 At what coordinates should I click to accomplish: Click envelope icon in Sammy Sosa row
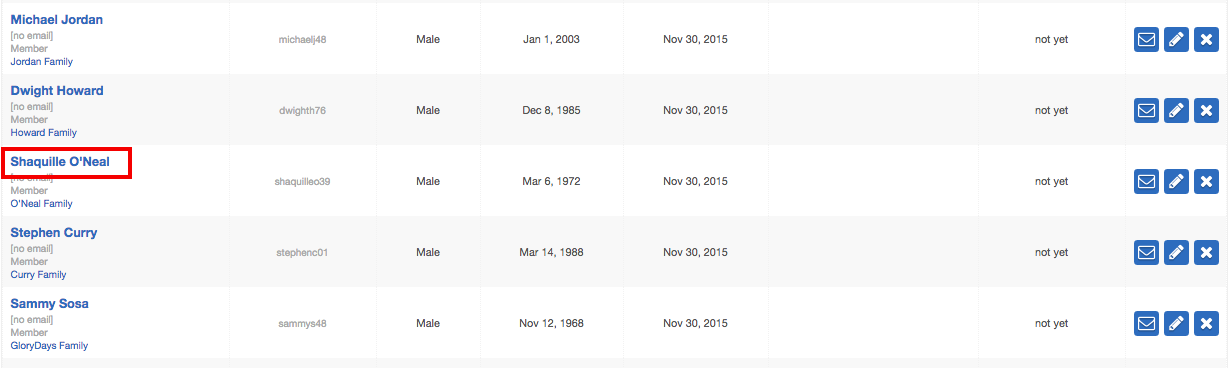click(x=1147, y=324)
